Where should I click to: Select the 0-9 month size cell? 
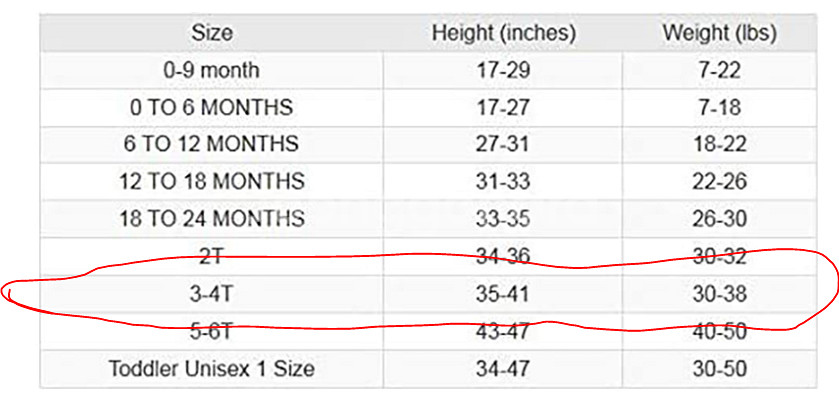tap(211, 70)
